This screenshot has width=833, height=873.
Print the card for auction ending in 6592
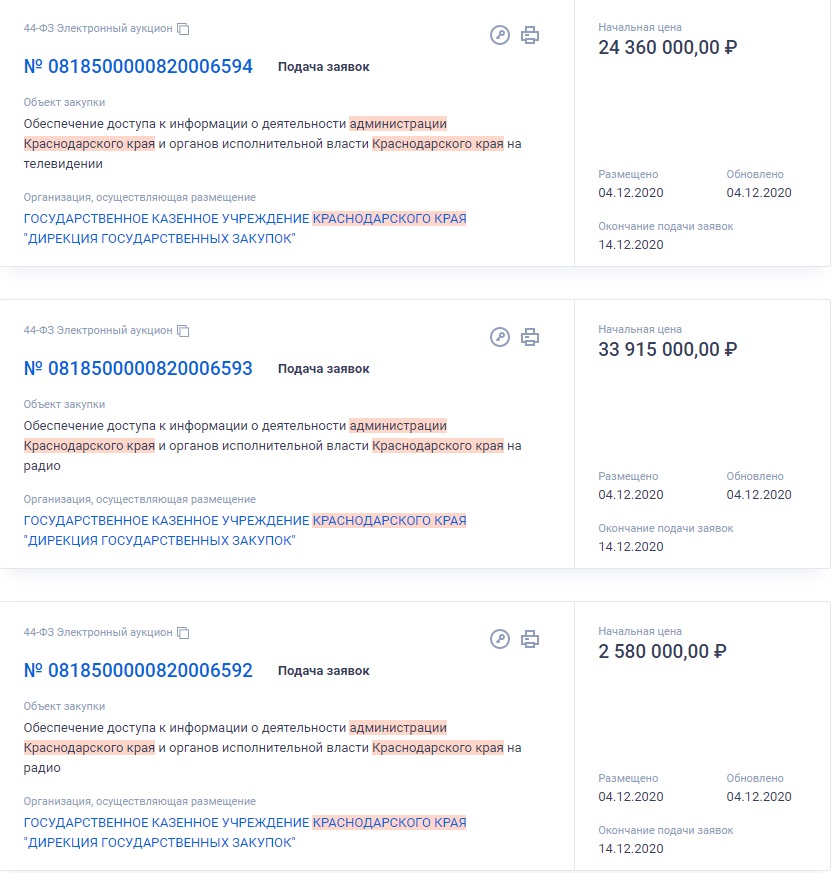click(530, 639)
